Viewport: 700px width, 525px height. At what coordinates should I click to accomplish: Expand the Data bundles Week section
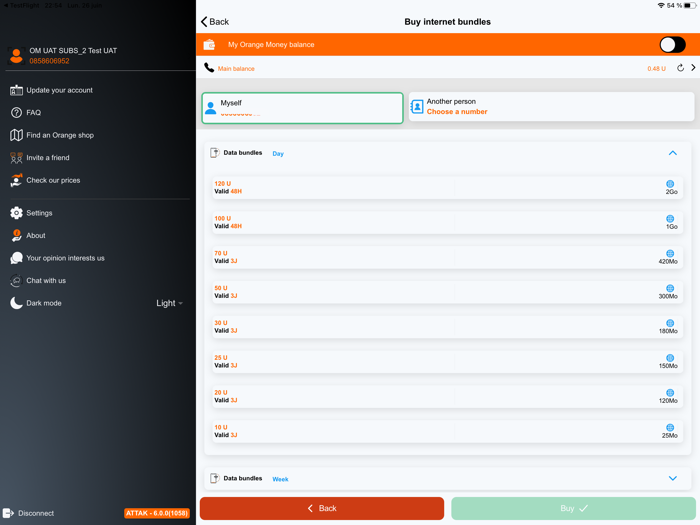click(673, 478)
